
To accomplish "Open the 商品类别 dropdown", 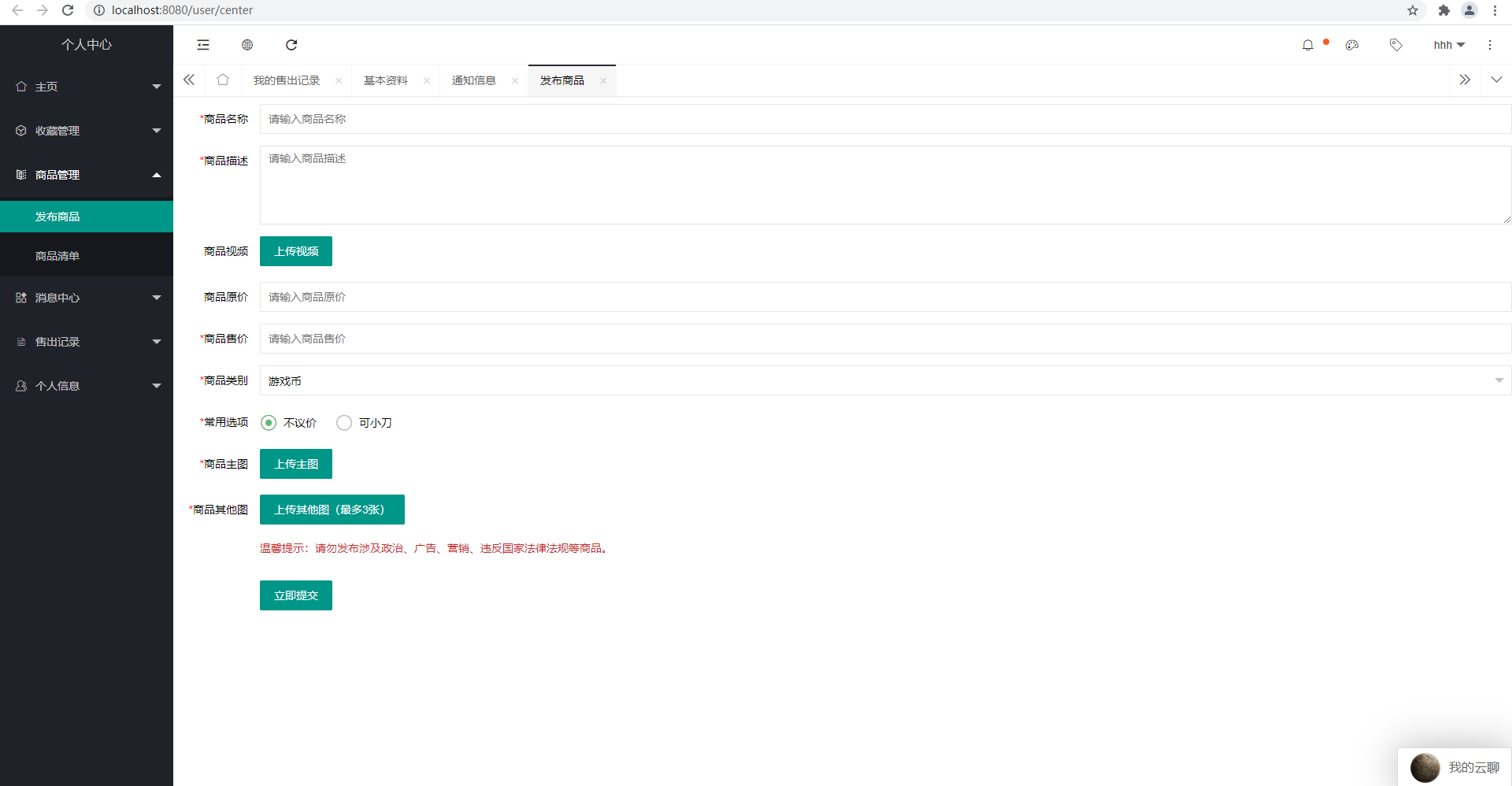I will click(x=884, y=380).
